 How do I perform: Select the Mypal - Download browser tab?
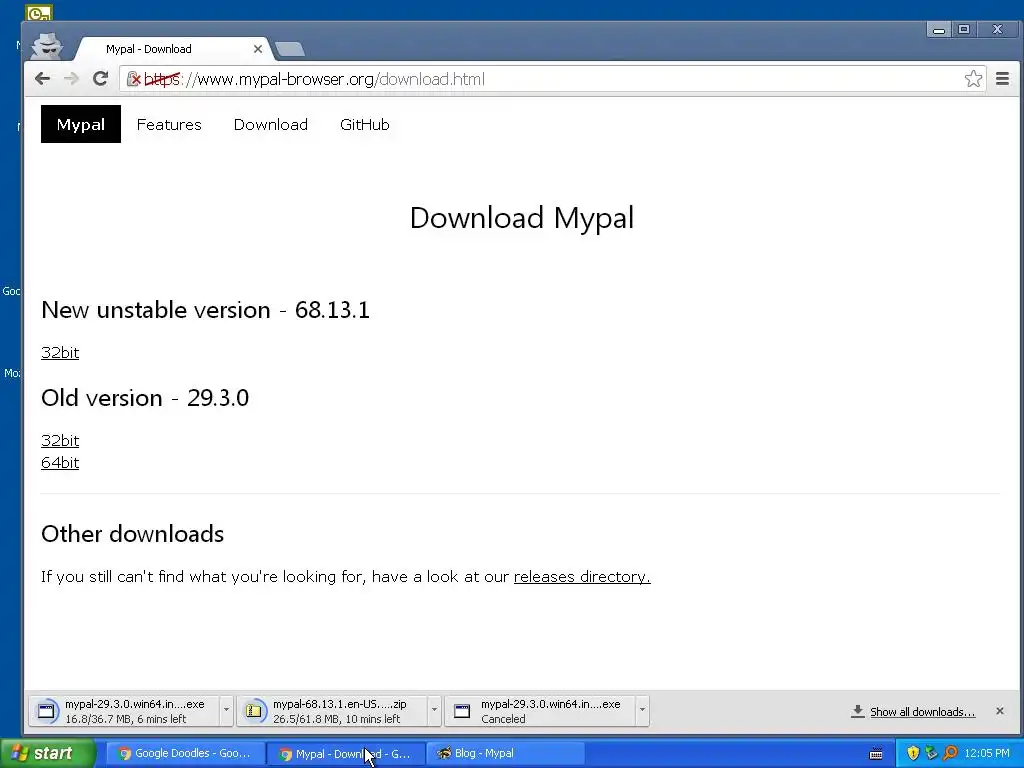[x=173, y=49]
